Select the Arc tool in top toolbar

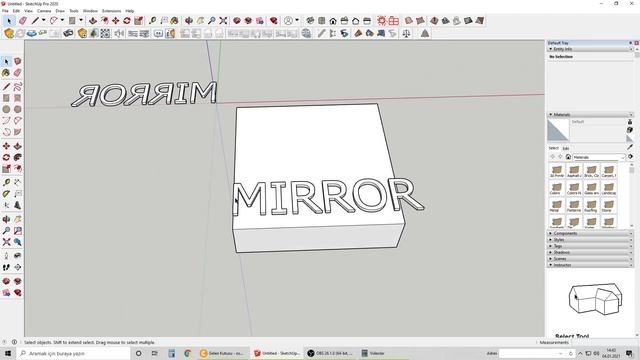pyautogui.click(x=54, y=20)
